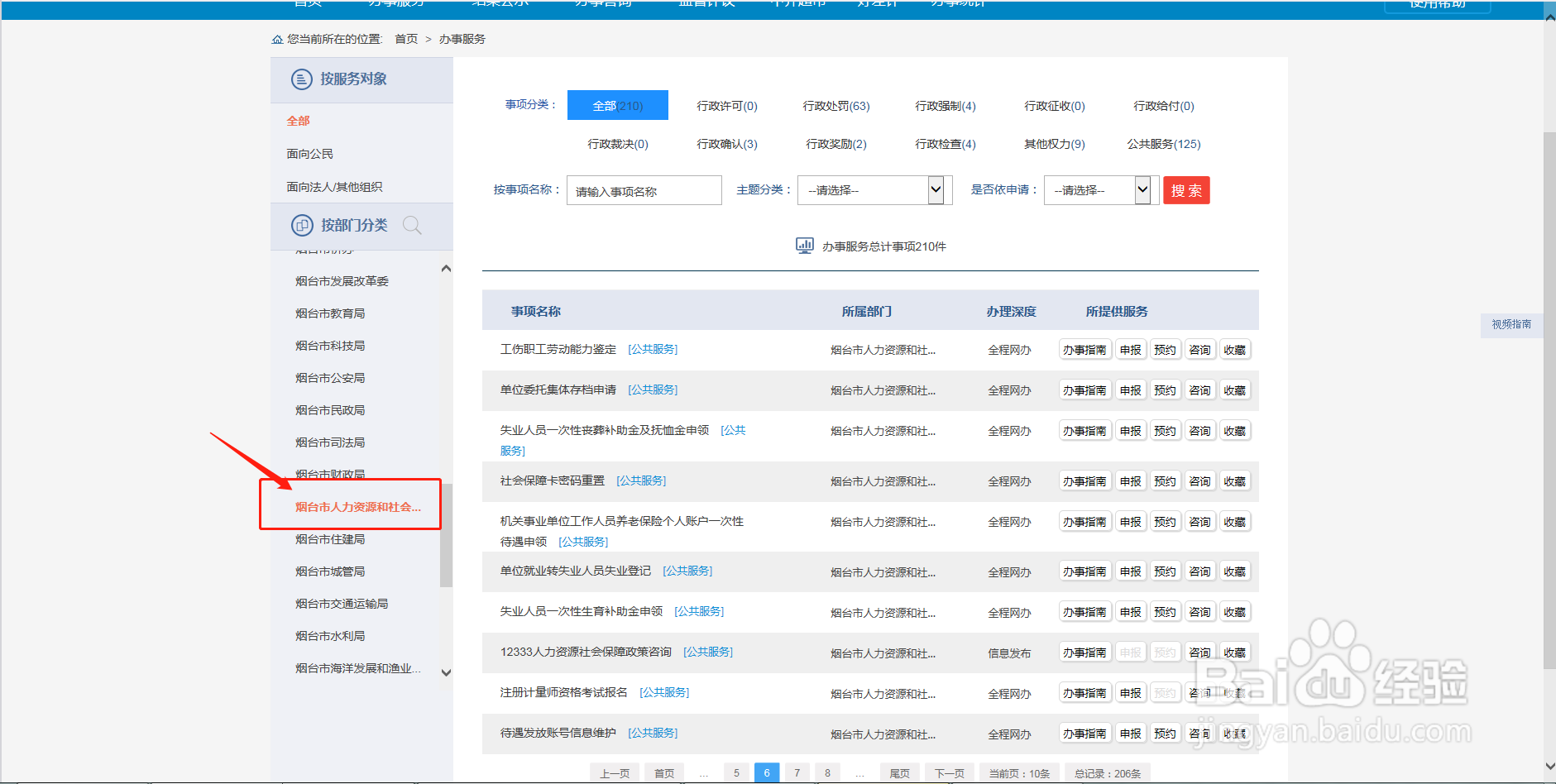Go to page 7 in pagination
Image resolution: width=1556 pixels, height=784 pixels.
(x=797, y=772)
